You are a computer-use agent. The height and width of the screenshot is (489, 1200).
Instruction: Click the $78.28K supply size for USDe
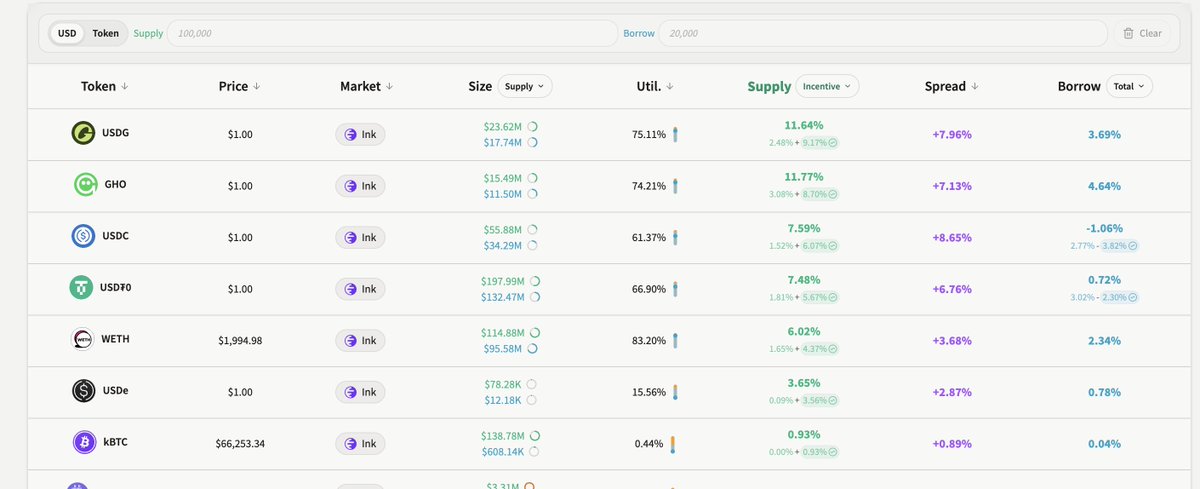pos(504,384)
